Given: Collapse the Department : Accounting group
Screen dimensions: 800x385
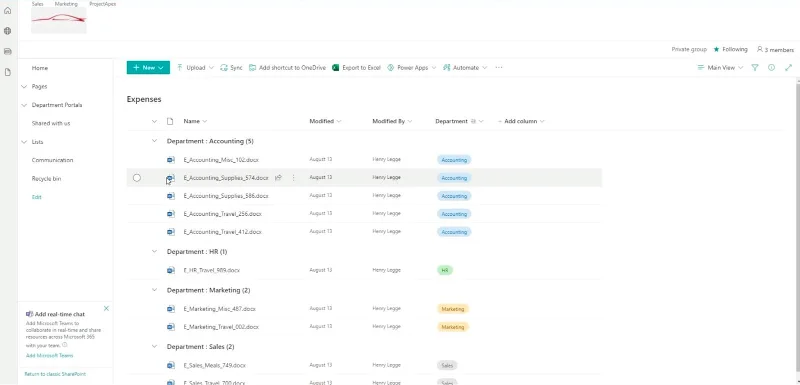Looking at the screenshot, I should click(154, 141).
